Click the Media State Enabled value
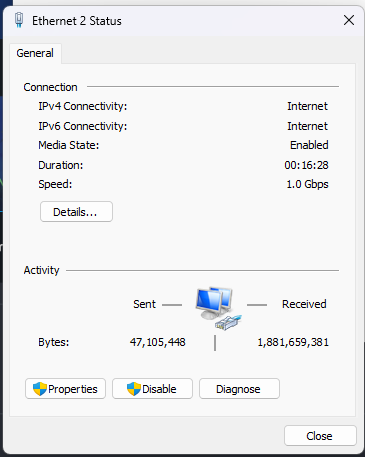The width and height of the screenshot is (365, 457). pyautogui.click(x=309, y=145)
